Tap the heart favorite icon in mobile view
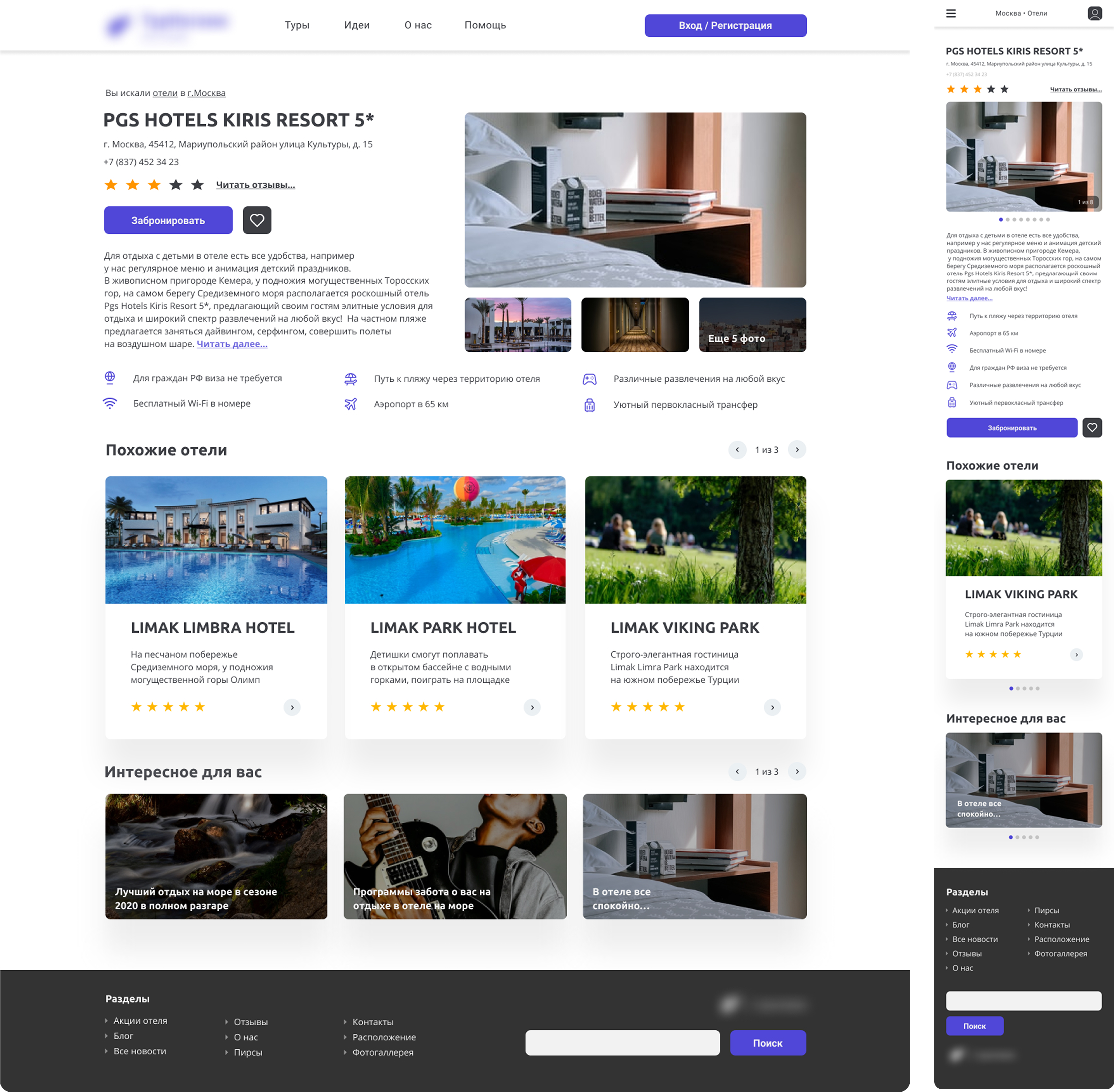The image size is (1114, 1092). tap(1092, 427)
